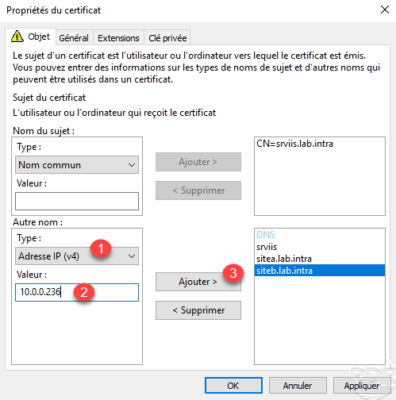Confirm with the OK button
Screen dimensions: 396x400
[x=233, y=386]
